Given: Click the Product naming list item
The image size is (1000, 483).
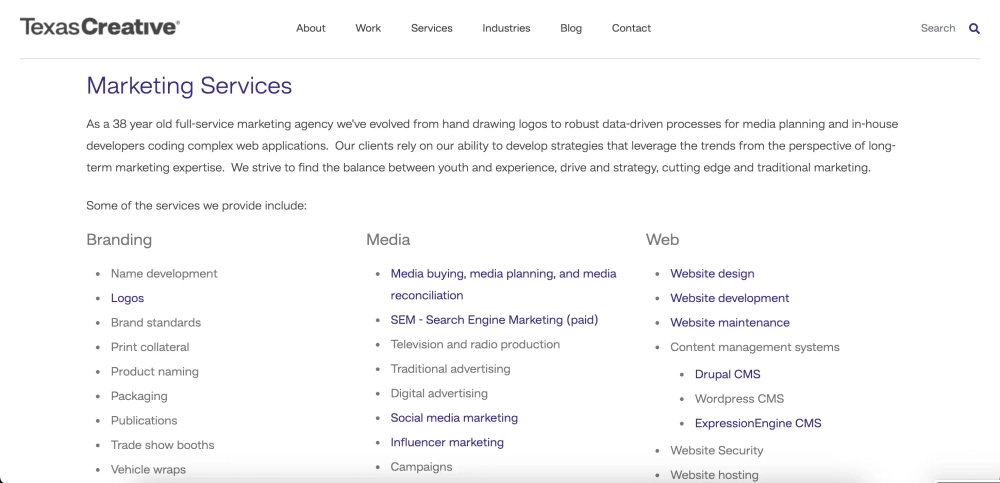Looking at the screenshot, I should pyautogui.click(x=155, y=371).
